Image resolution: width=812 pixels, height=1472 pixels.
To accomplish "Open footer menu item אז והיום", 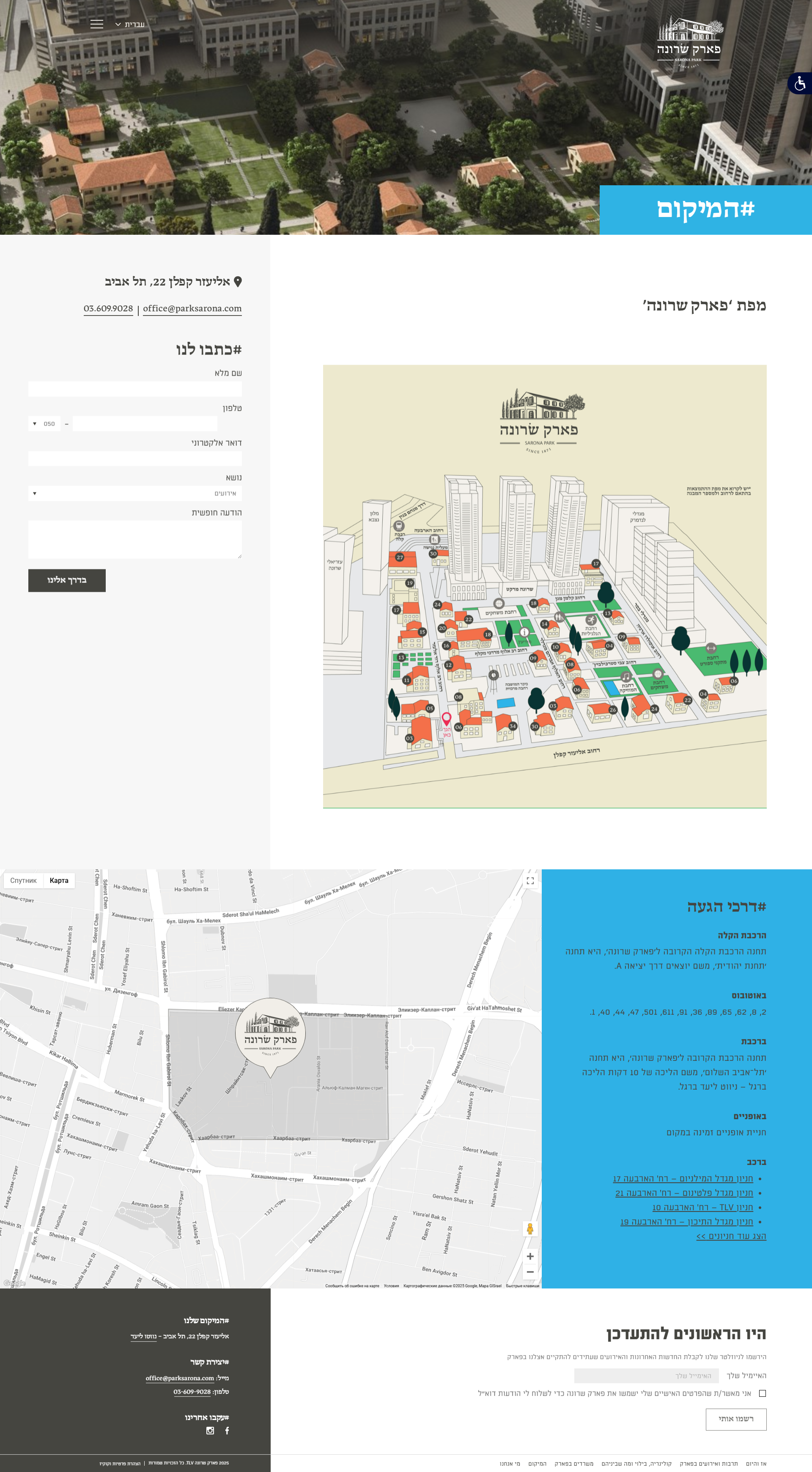I will (756, 1464).
